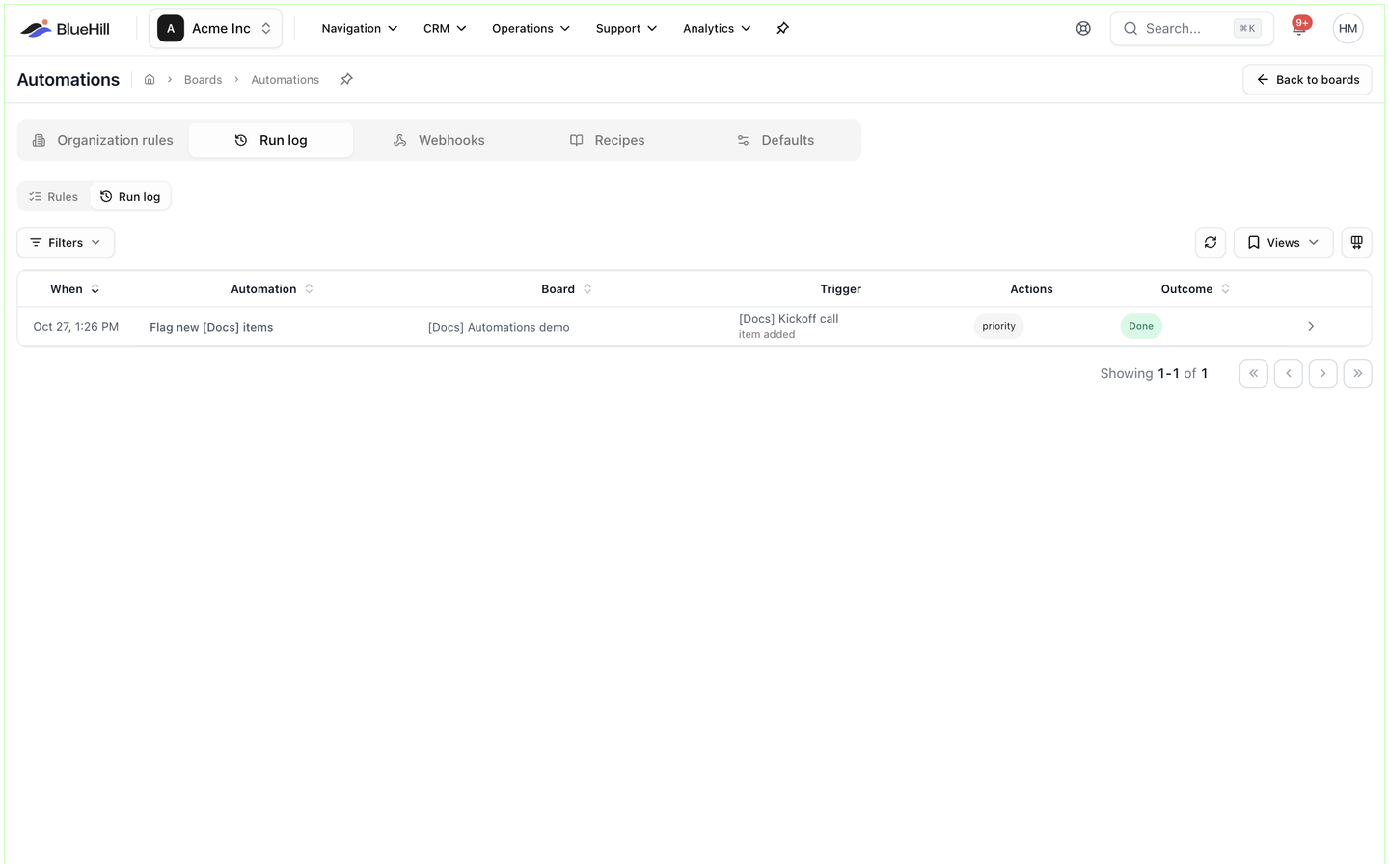The image size is (1389, 868).
Task: Open the HM user avatar
Action: 1348,29
